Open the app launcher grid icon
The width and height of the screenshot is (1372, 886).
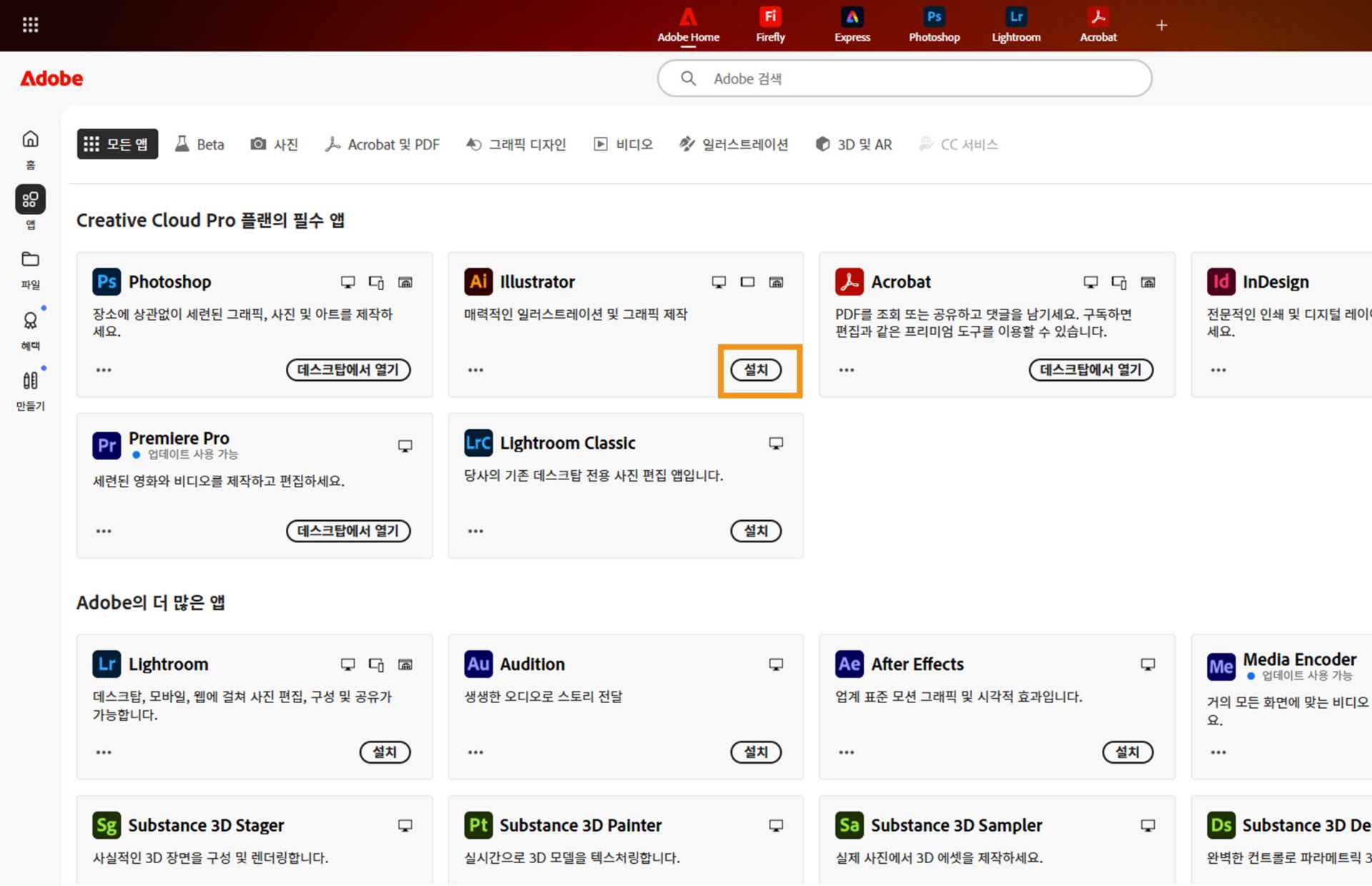(x=30, y=25)
